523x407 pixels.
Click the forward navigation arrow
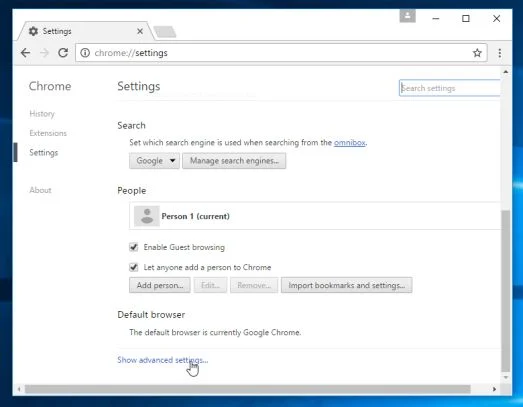click(x=44, y=53)
